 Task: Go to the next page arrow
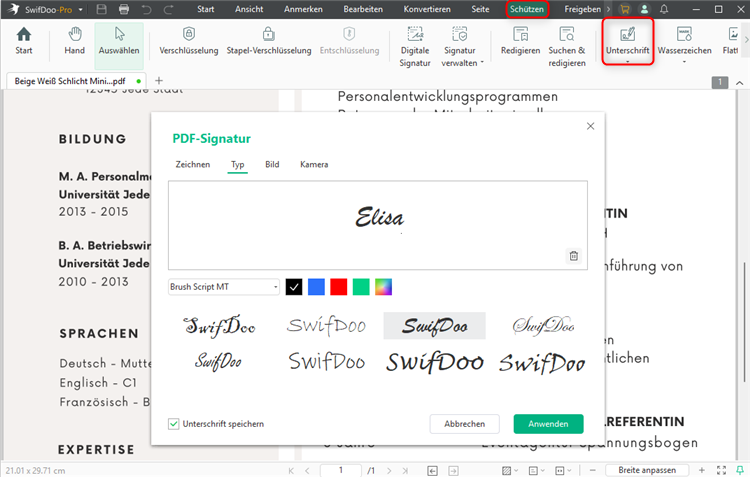(389, 471)
